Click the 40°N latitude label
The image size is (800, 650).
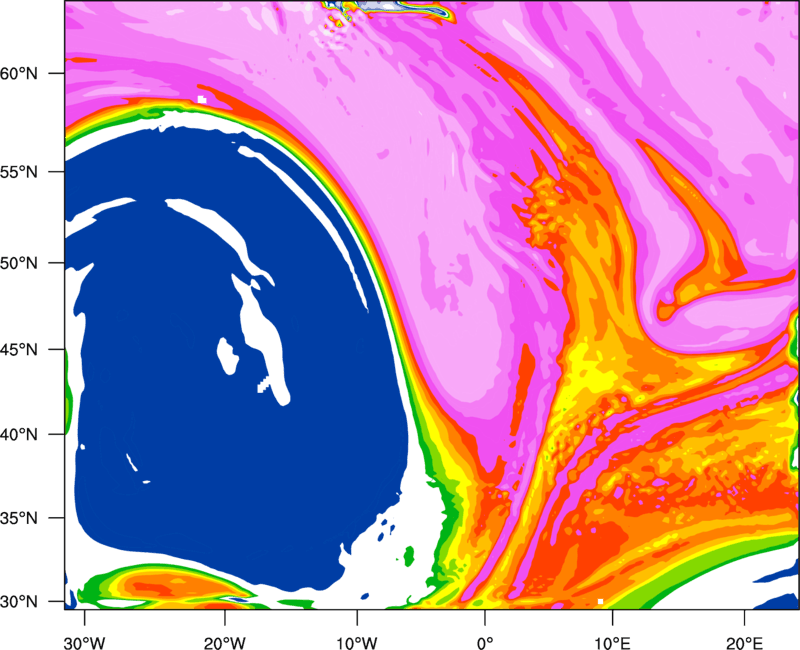point(19,435)
